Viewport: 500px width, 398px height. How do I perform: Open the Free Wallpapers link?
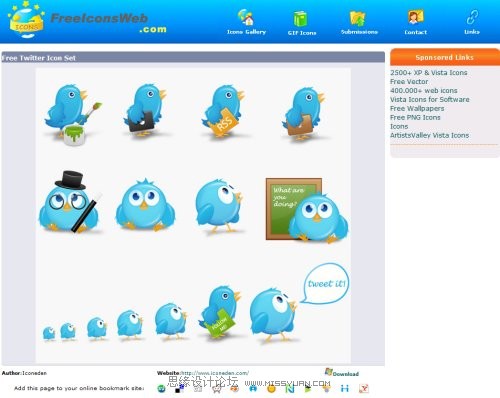(417, 109)
